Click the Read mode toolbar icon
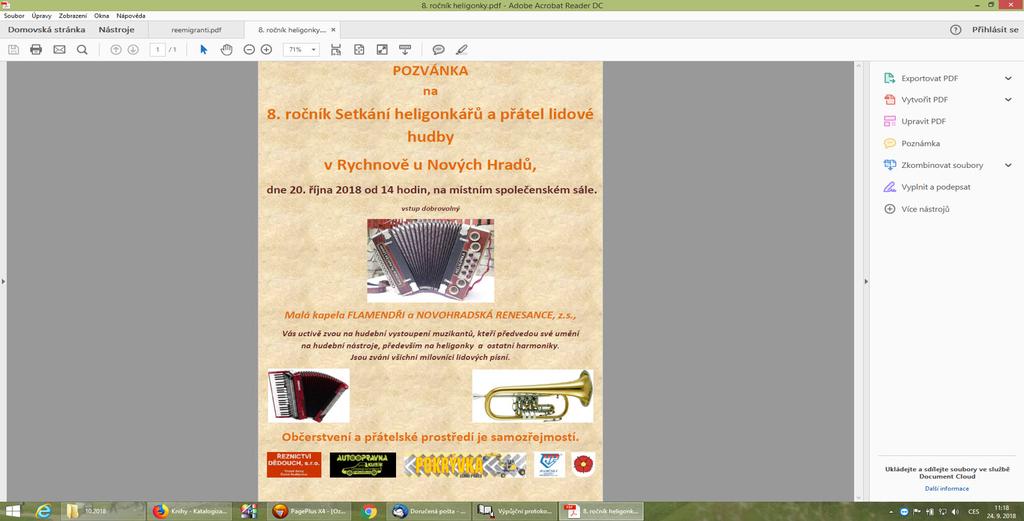Screen dimensions: 1024x521 click(x=405, y=50)
